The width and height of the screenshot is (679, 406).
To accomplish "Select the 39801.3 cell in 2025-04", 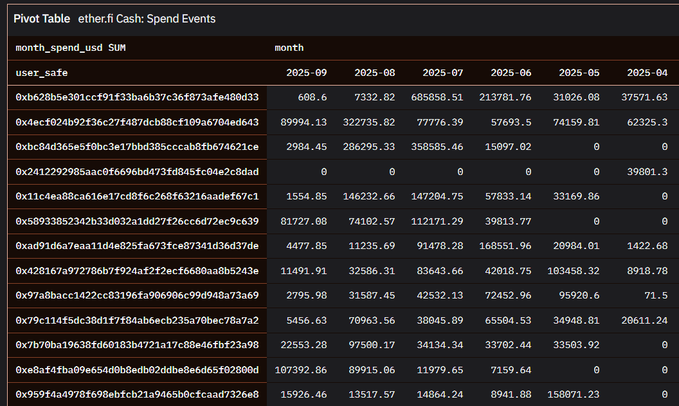I will tap(643, 172).
